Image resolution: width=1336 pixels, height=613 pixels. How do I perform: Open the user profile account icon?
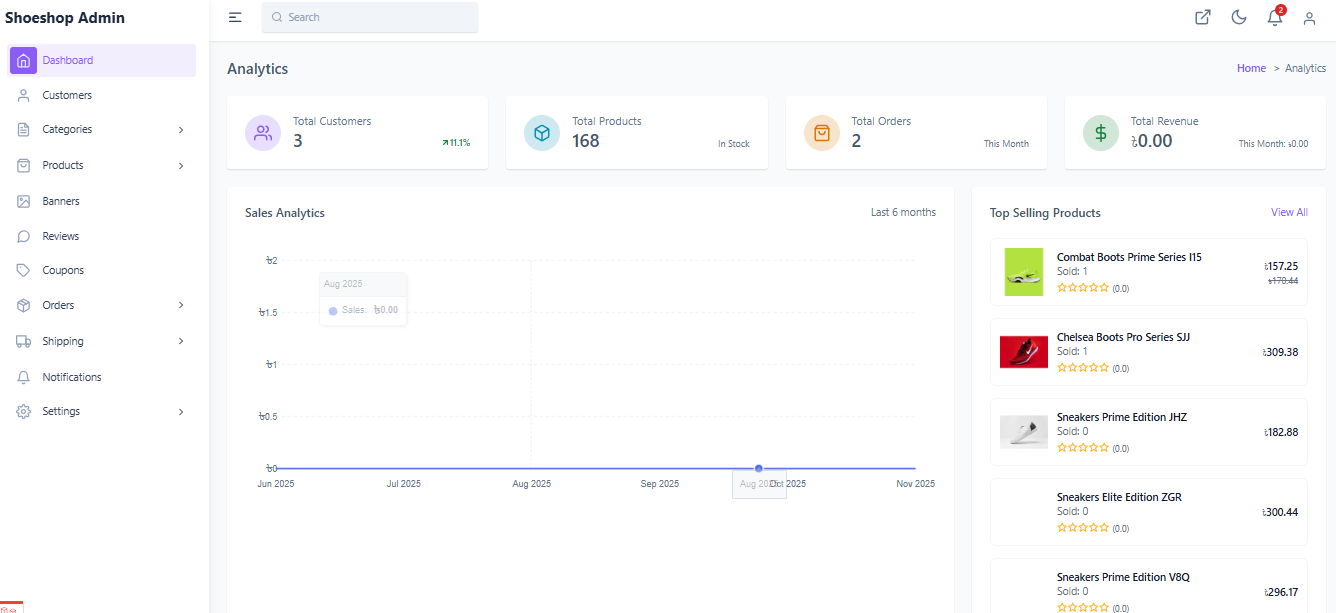(x=1309, y=17)
